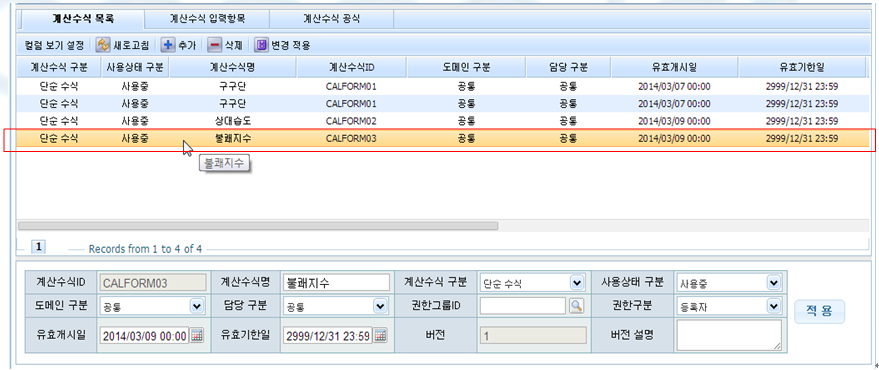Go to page 1 in pagination

[40, 247]
